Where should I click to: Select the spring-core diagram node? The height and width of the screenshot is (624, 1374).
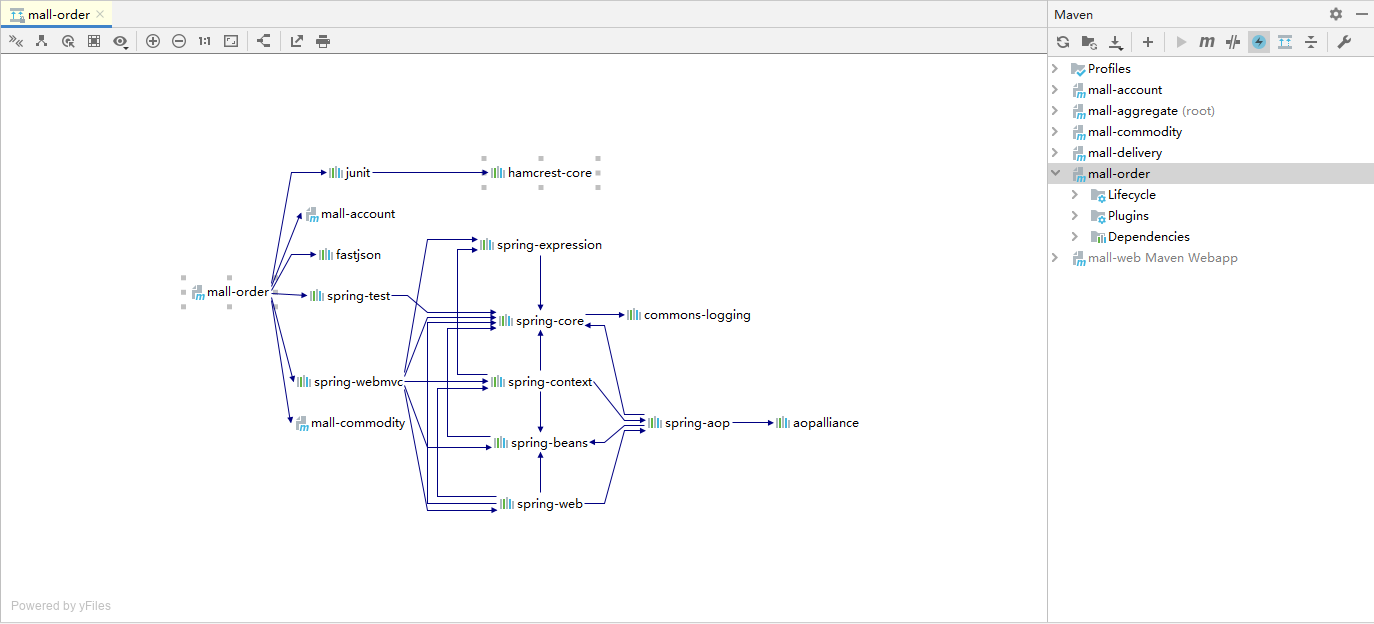[541, 321]
